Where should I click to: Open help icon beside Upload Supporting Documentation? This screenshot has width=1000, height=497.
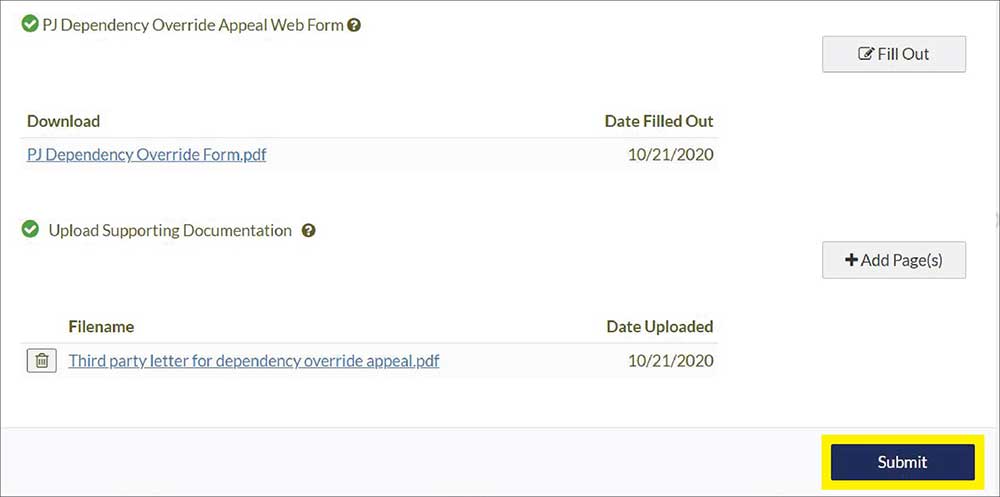coord(309,231)
